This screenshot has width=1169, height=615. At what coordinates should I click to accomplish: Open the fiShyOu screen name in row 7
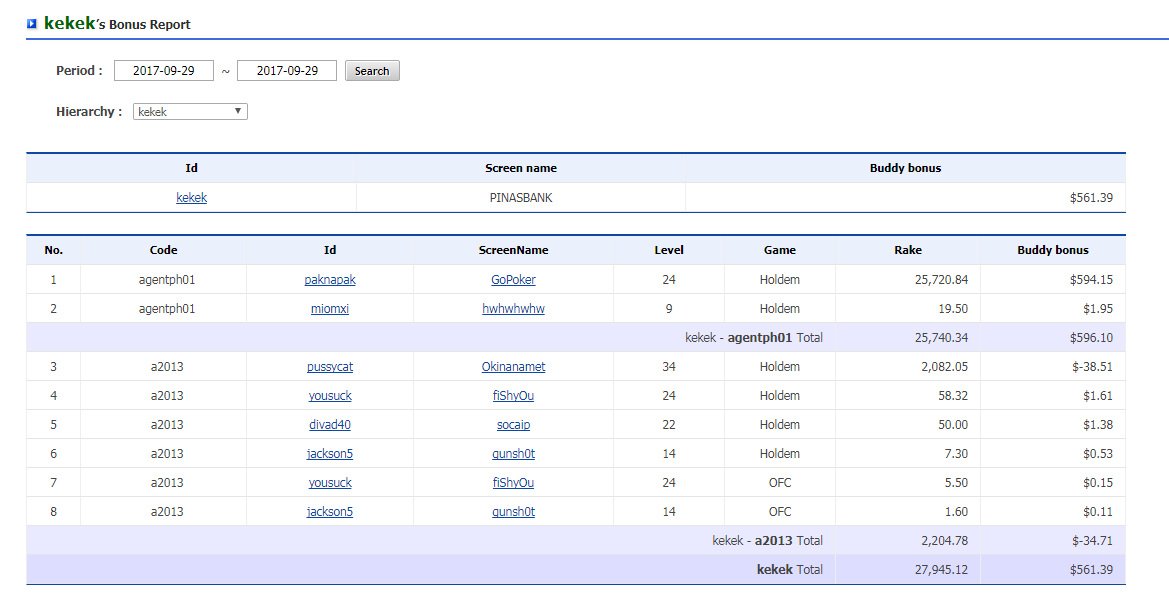coord(513,483)
